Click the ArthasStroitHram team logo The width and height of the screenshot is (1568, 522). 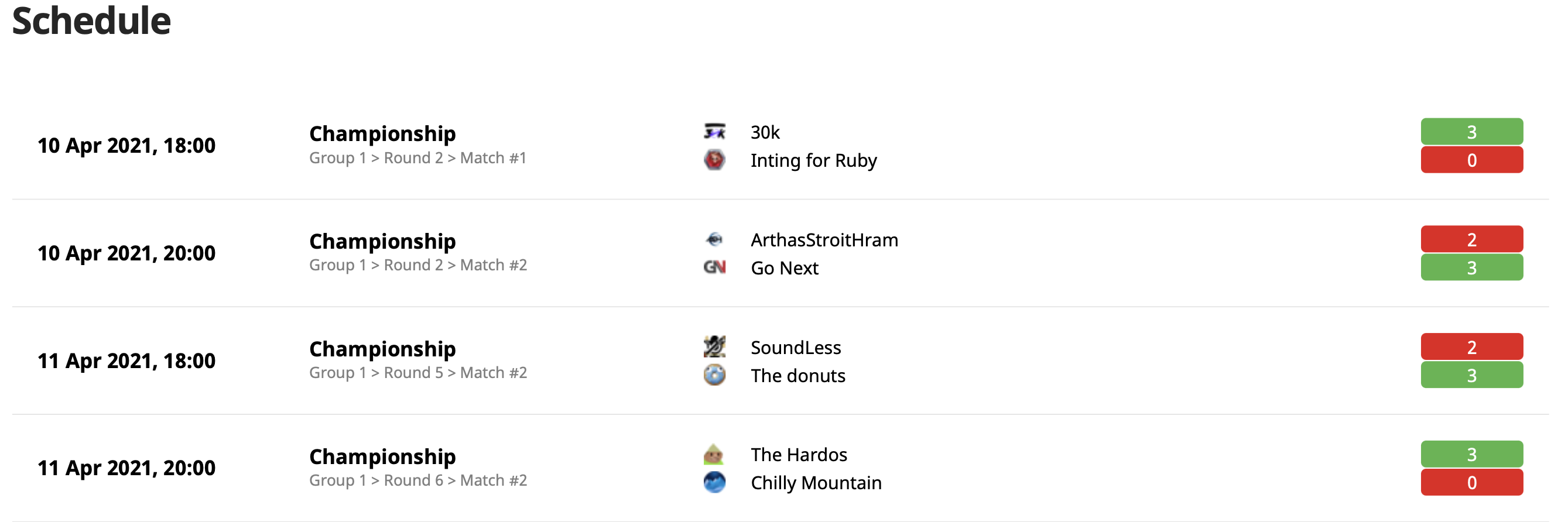pos(714,239)
